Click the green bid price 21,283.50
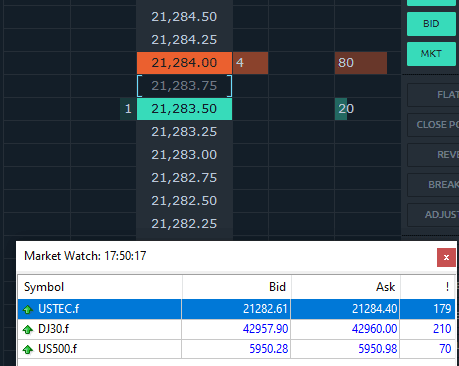 (184, 109)
